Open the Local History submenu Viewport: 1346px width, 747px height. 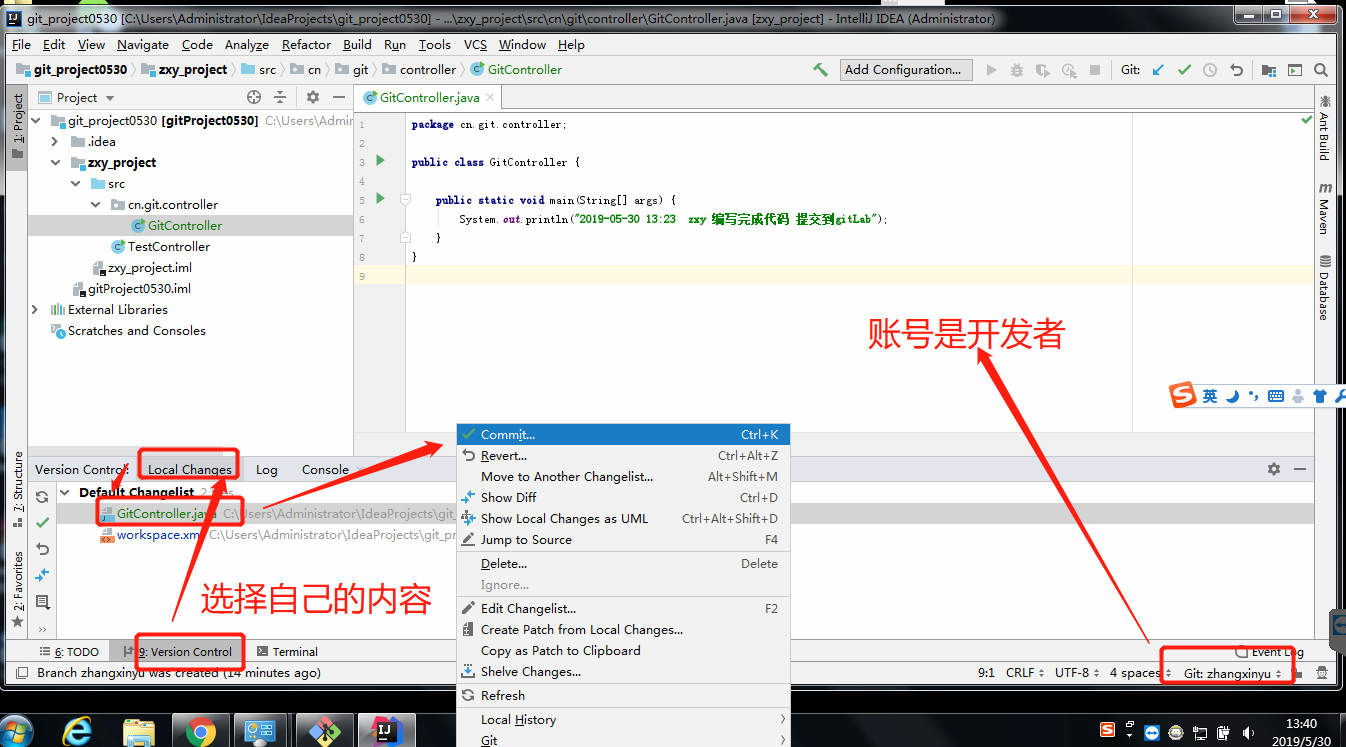[623, 720]
